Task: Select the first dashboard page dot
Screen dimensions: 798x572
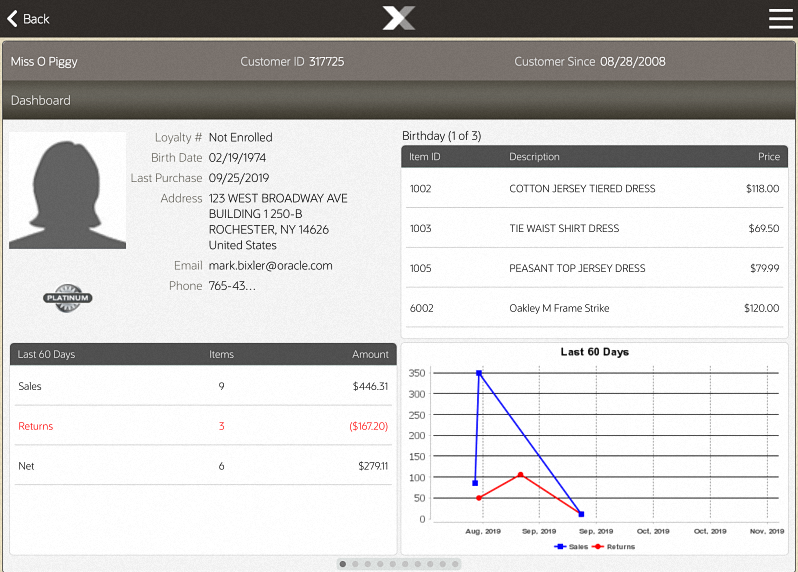Action: tap(343, 564)
